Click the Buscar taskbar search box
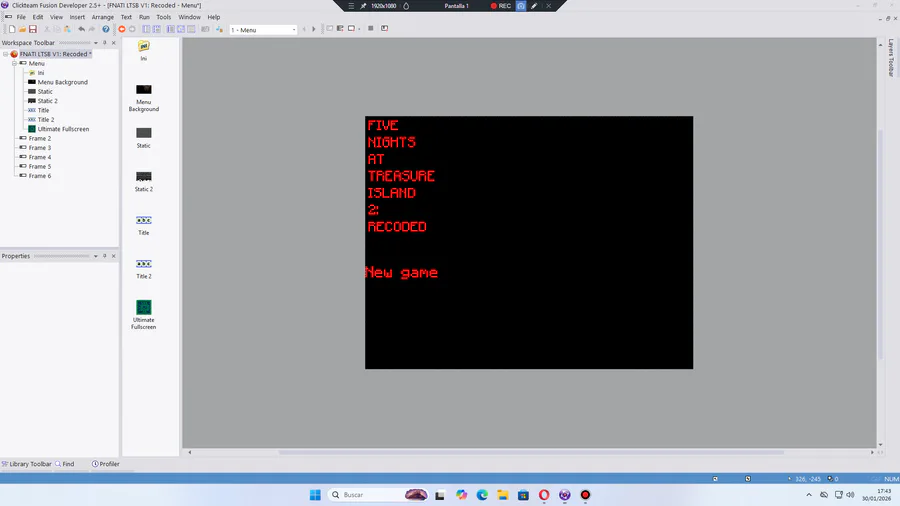The width and height of the screenshot is (900, 506). (379, 495)
